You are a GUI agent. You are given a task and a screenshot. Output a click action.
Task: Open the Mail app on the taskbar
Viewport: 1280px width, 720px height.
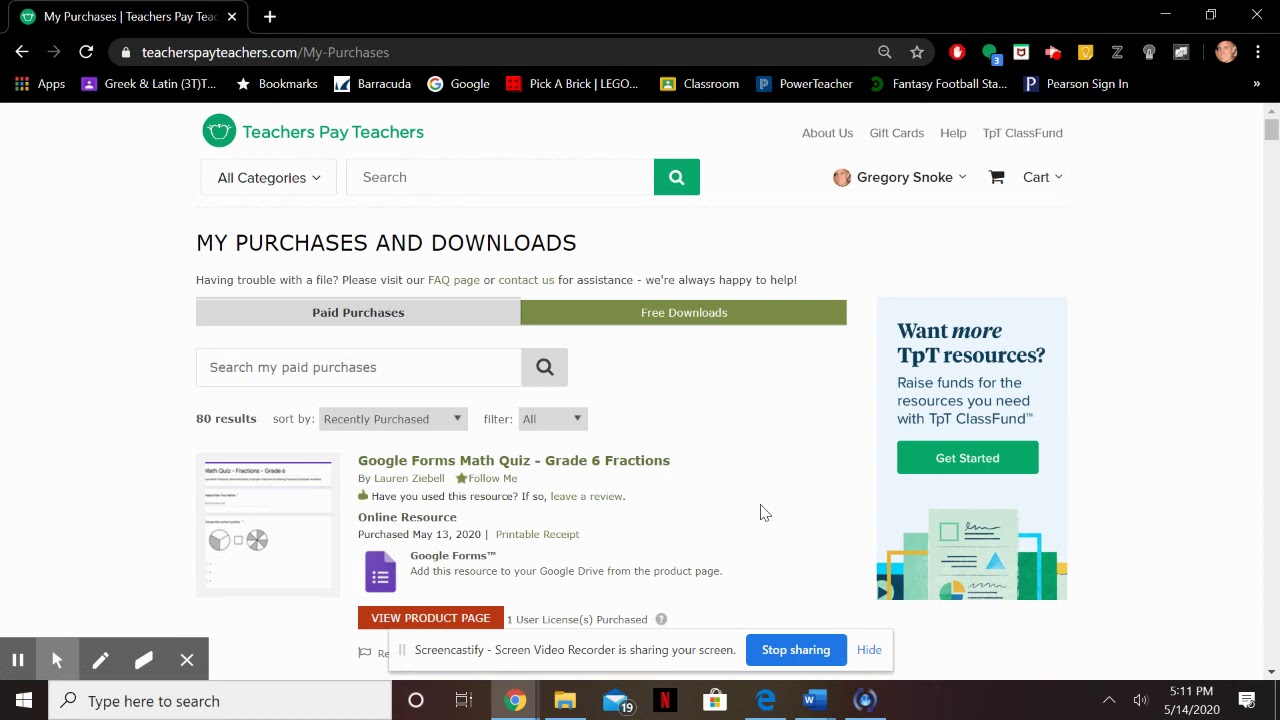617,701
